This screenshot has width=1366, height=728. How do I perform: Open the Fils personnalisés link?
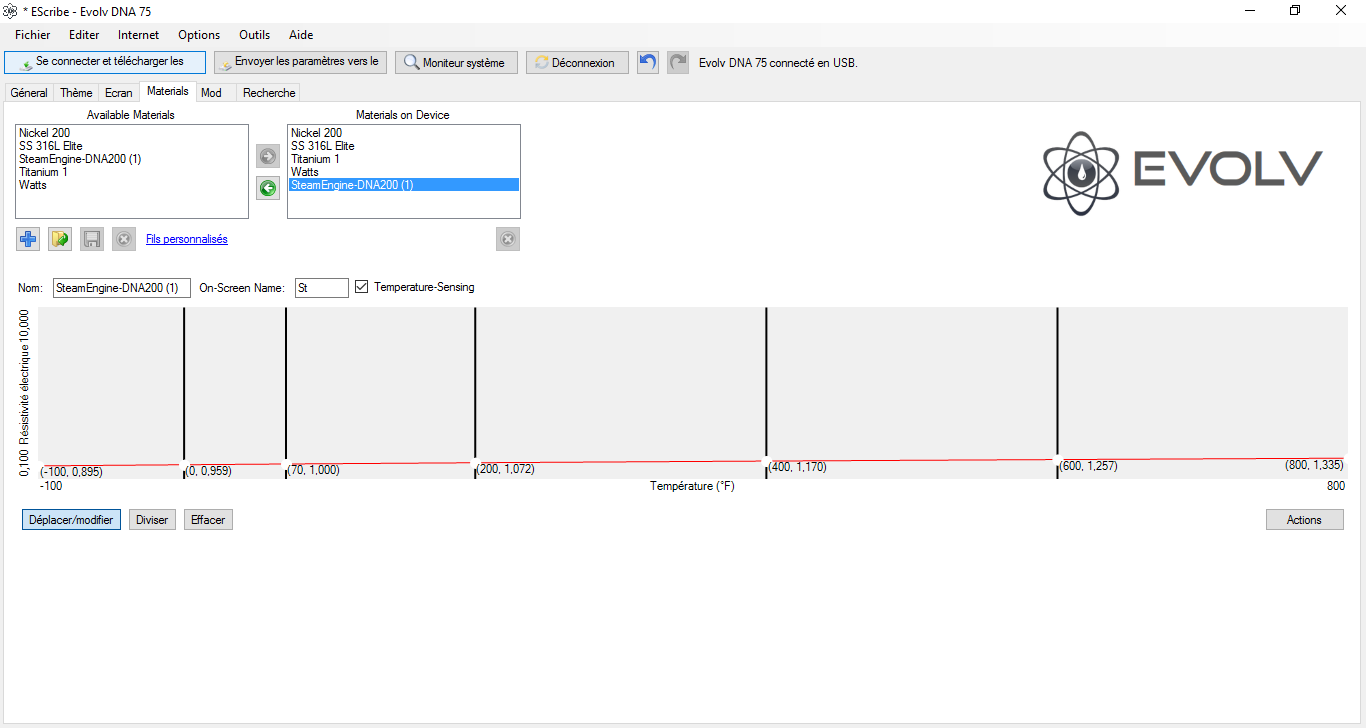coord(187,239)
